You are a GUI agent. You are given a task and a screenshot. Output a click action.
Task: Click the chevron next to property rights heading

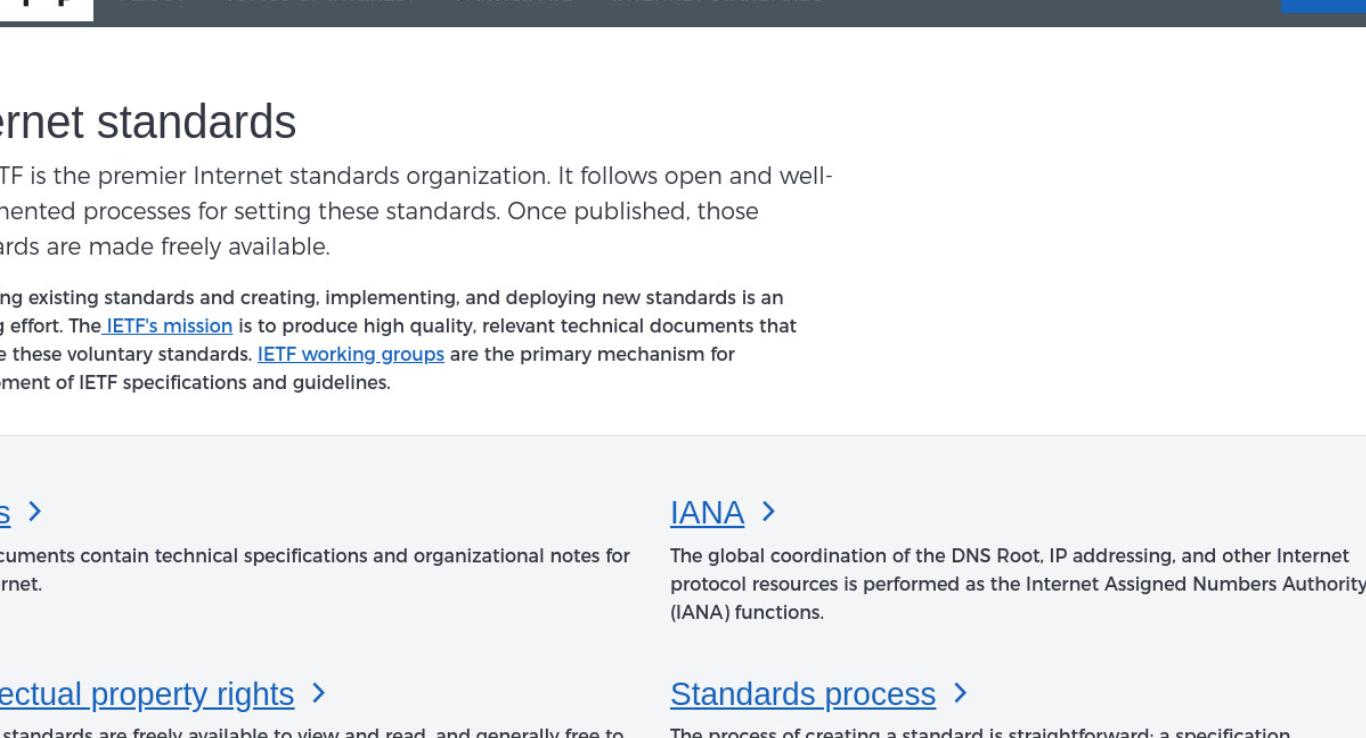(318, 693)
